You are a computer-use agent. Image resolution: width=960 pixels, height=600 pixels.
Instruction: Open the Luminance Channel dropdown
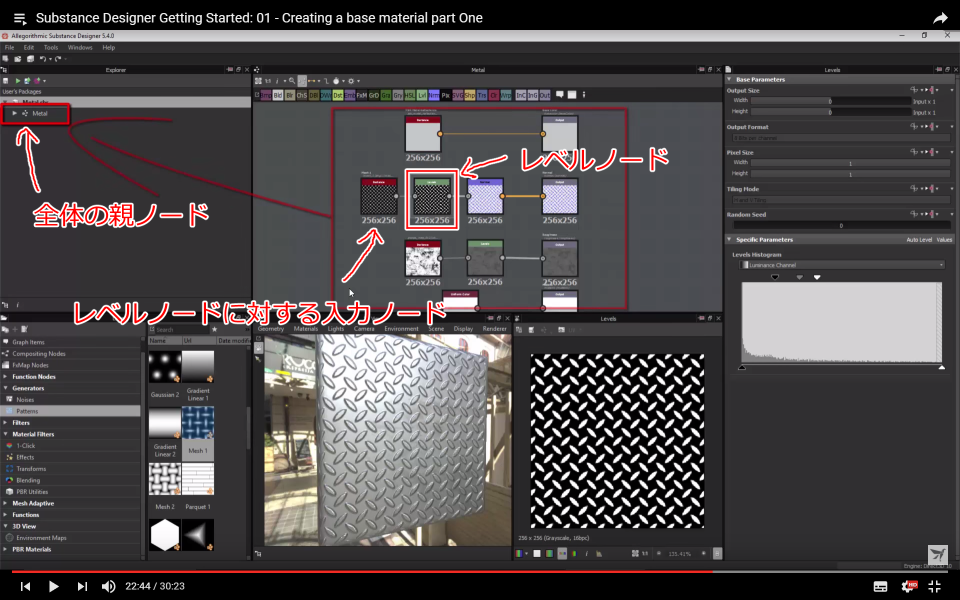pos(842,265)
